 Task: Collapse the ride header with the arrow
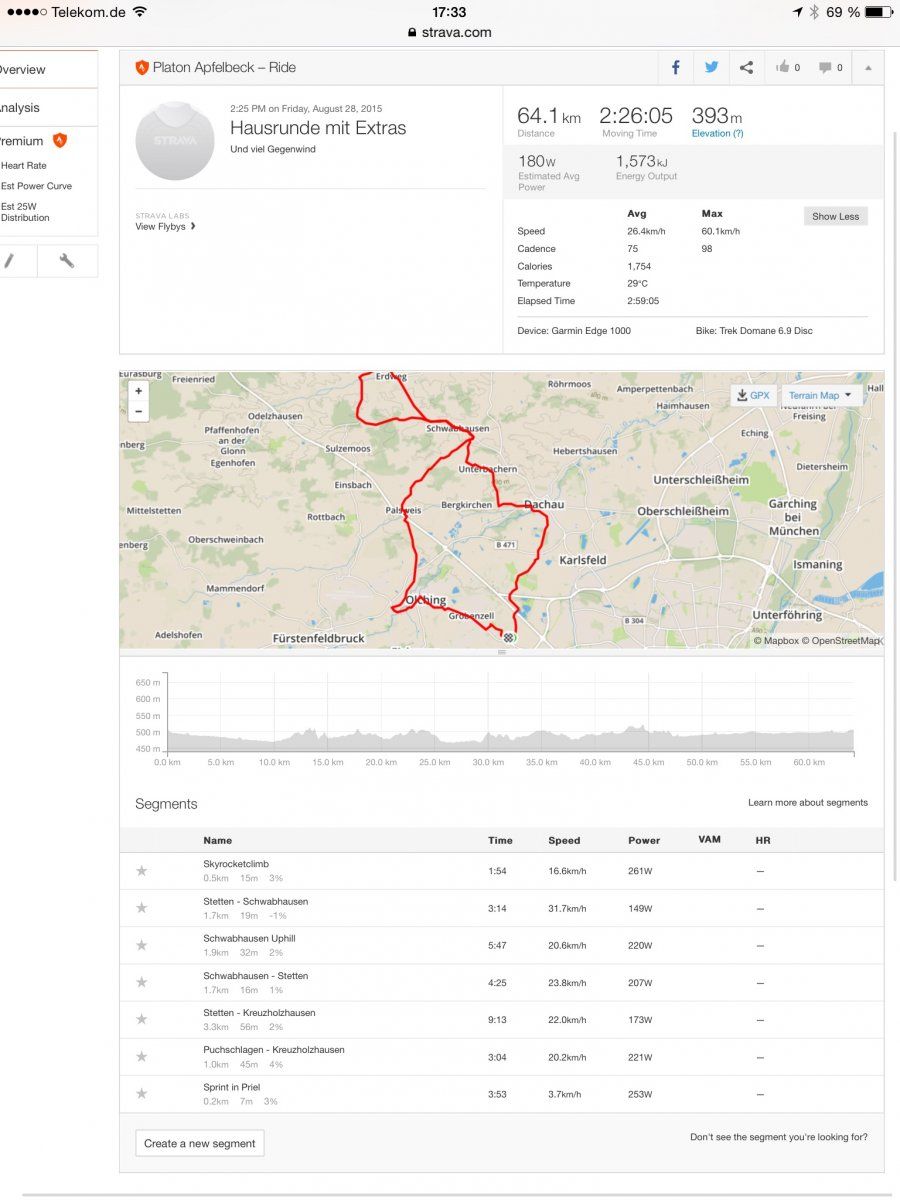(x=867, y=68)
